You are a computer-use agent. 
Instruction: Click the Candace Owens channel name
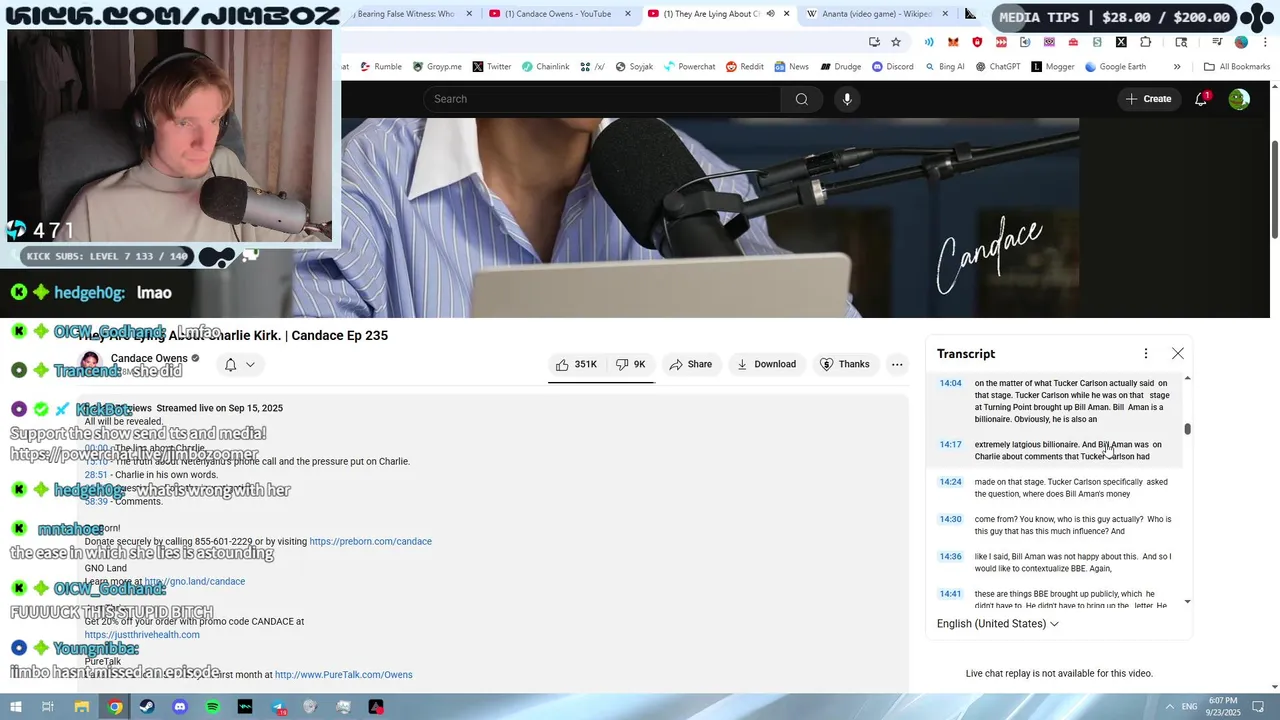click(149, 358)
